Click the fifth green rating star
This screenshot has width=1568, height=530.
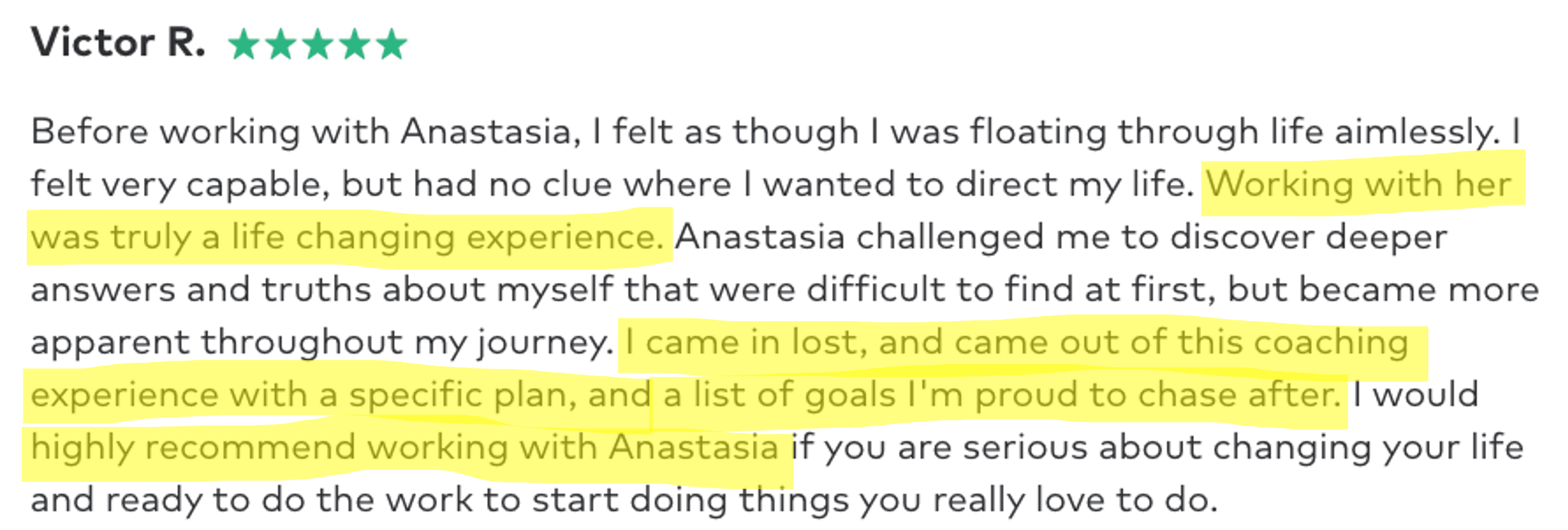click(391, 44)
